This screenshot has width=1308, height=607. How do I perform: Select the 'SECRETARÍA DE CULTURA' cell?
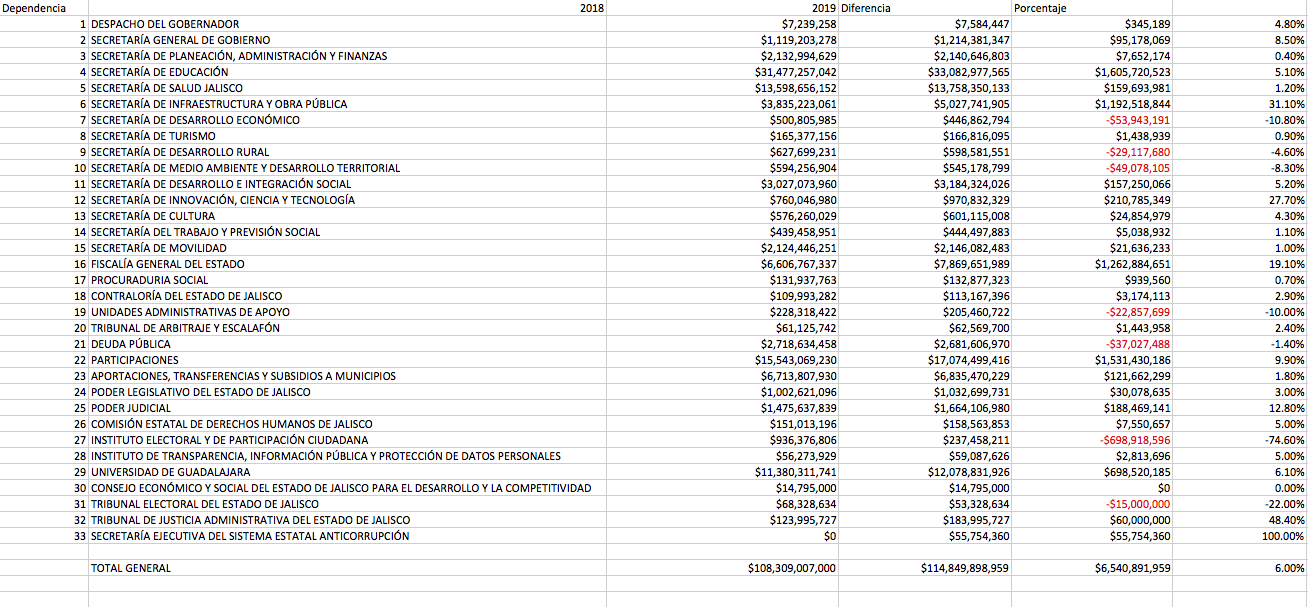tap(347, 216)
